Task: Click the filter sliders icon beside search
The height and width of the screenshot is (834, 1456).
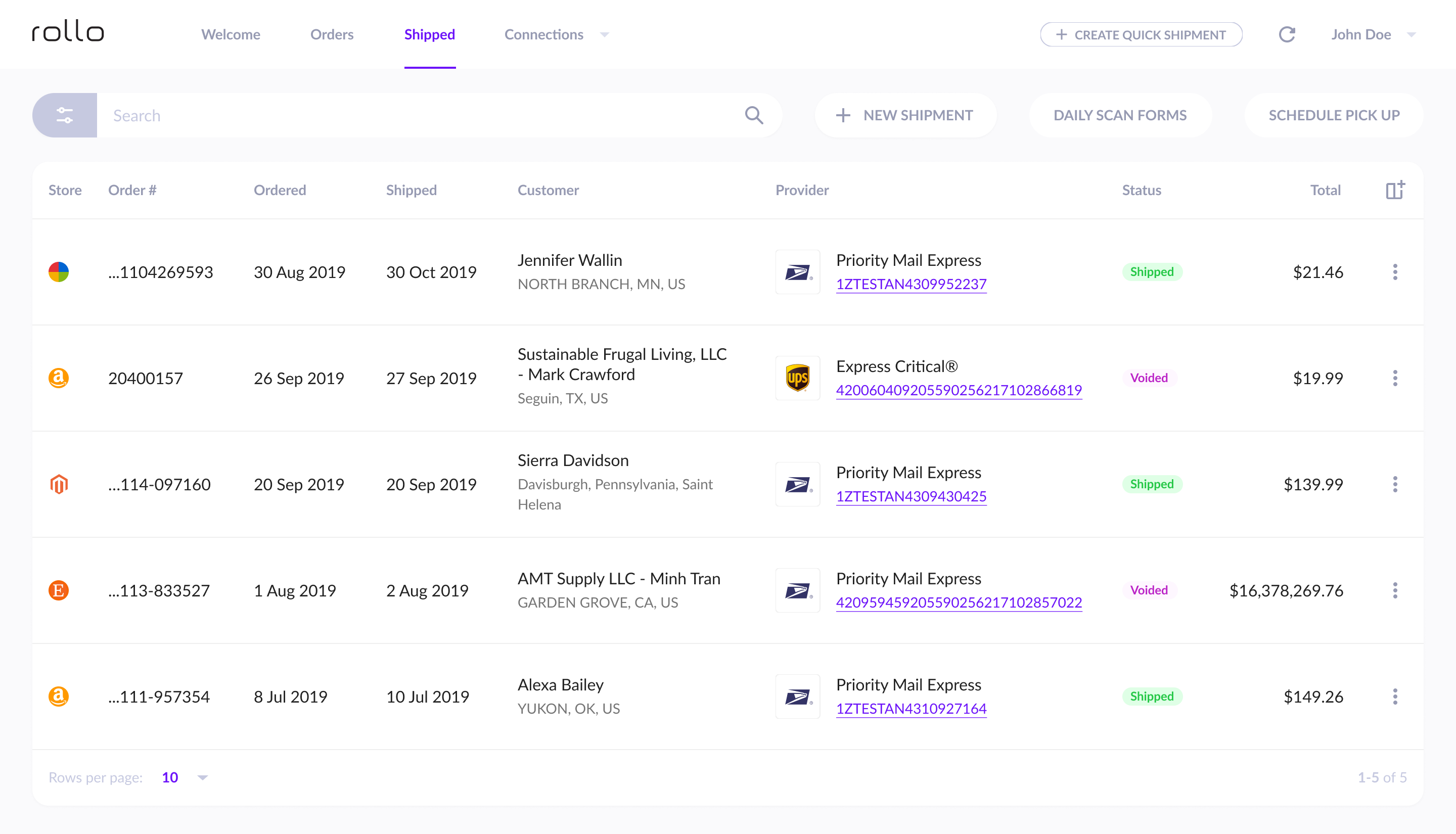Action: click(65, 116)
